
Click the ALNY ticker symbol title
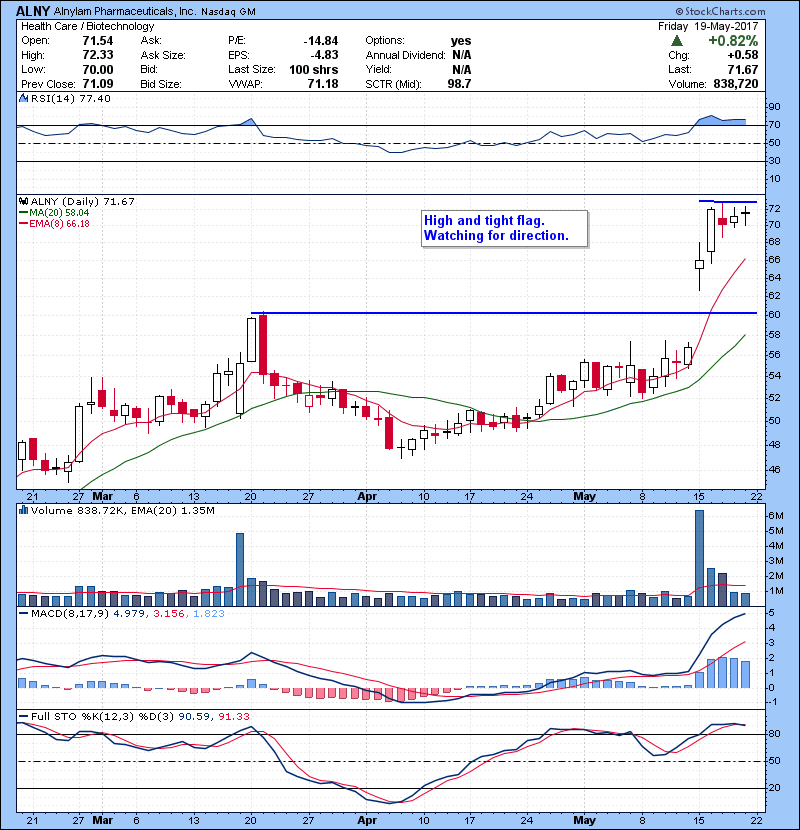tap(33, 11)
